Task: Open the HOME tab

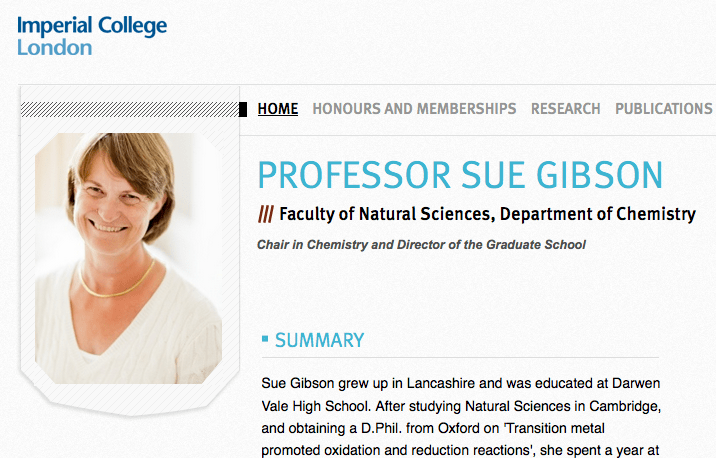Action: tap(278, 109)
